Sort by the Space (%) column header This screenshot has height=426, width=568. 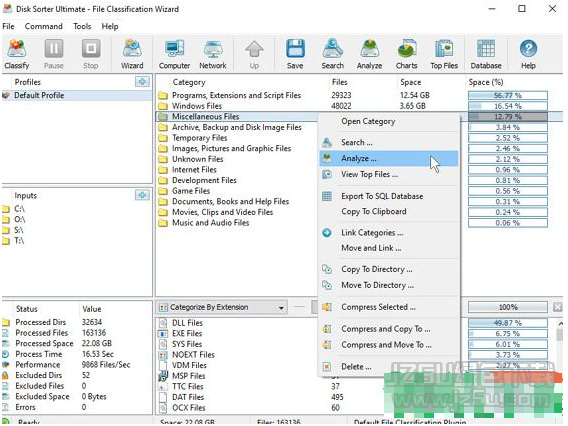(x=486, y=82)
